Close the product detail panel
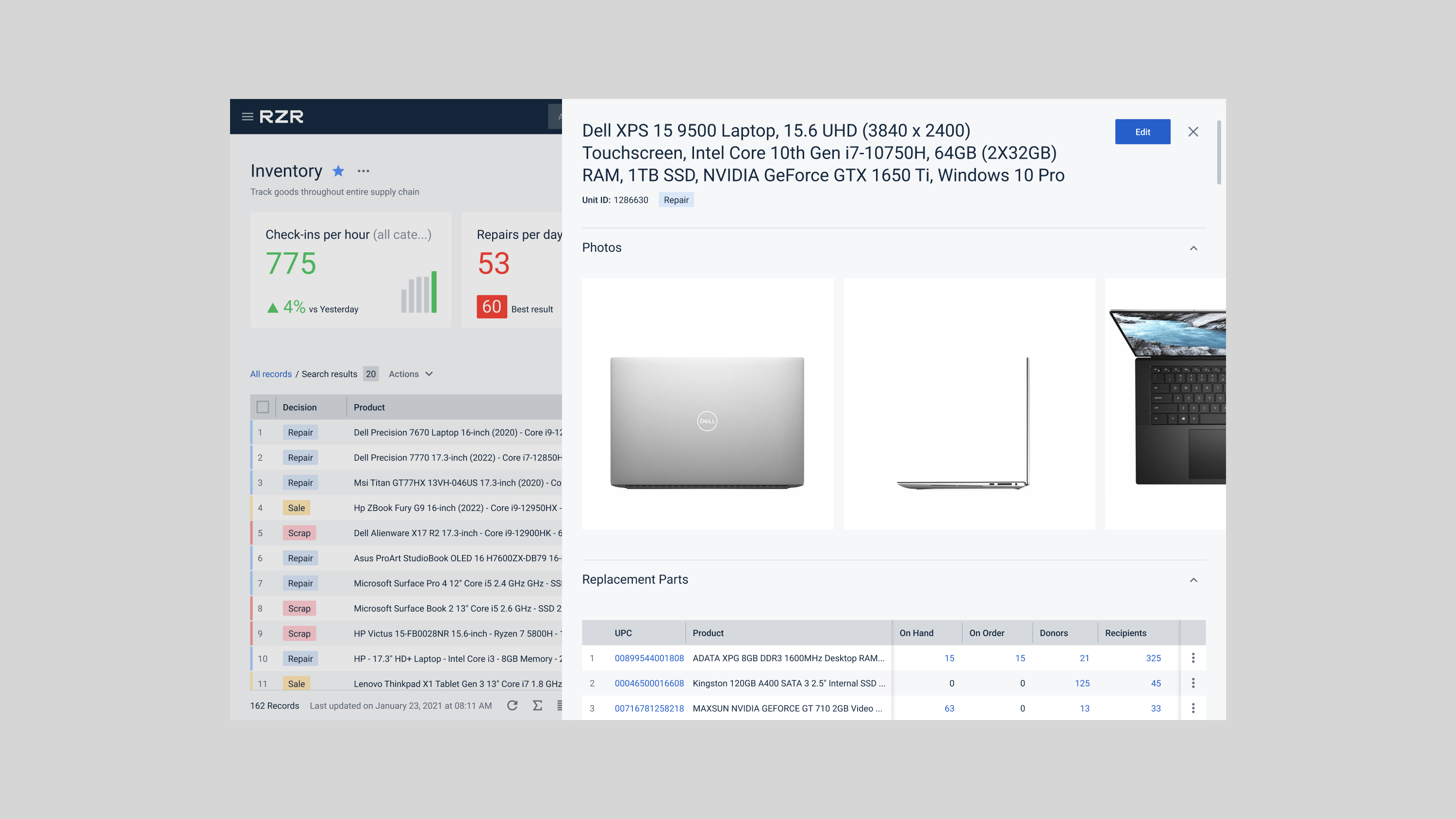This screenshot has width=1456, height=819. 1193,131
